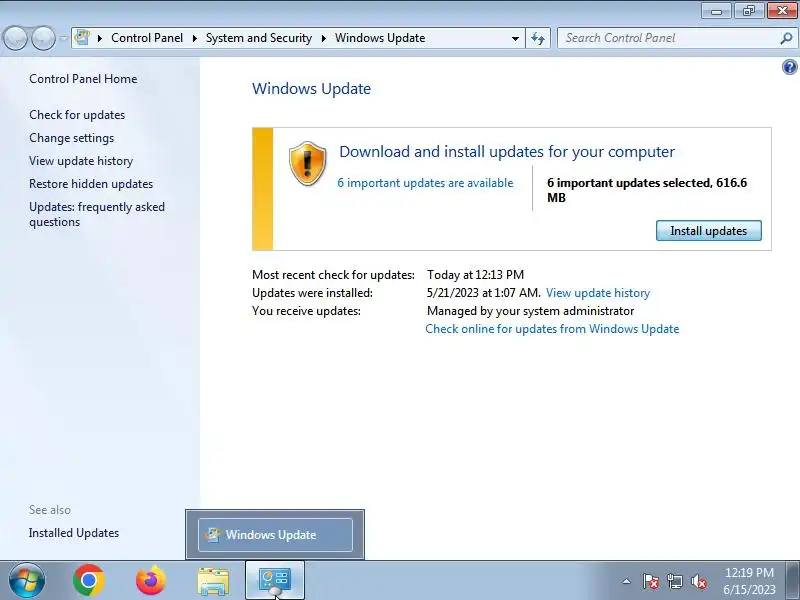
Task: Select System and Security breadcrumb
Action: (x=259, y=38)
